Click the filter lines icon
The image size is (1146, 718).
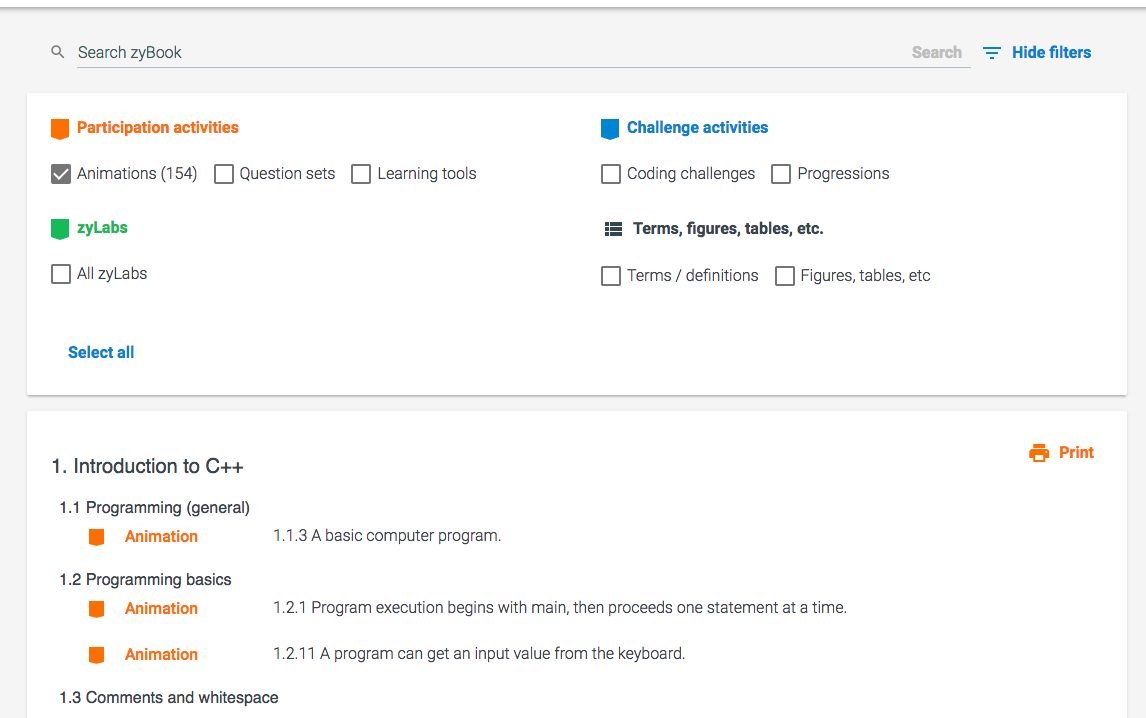point(991,53)
